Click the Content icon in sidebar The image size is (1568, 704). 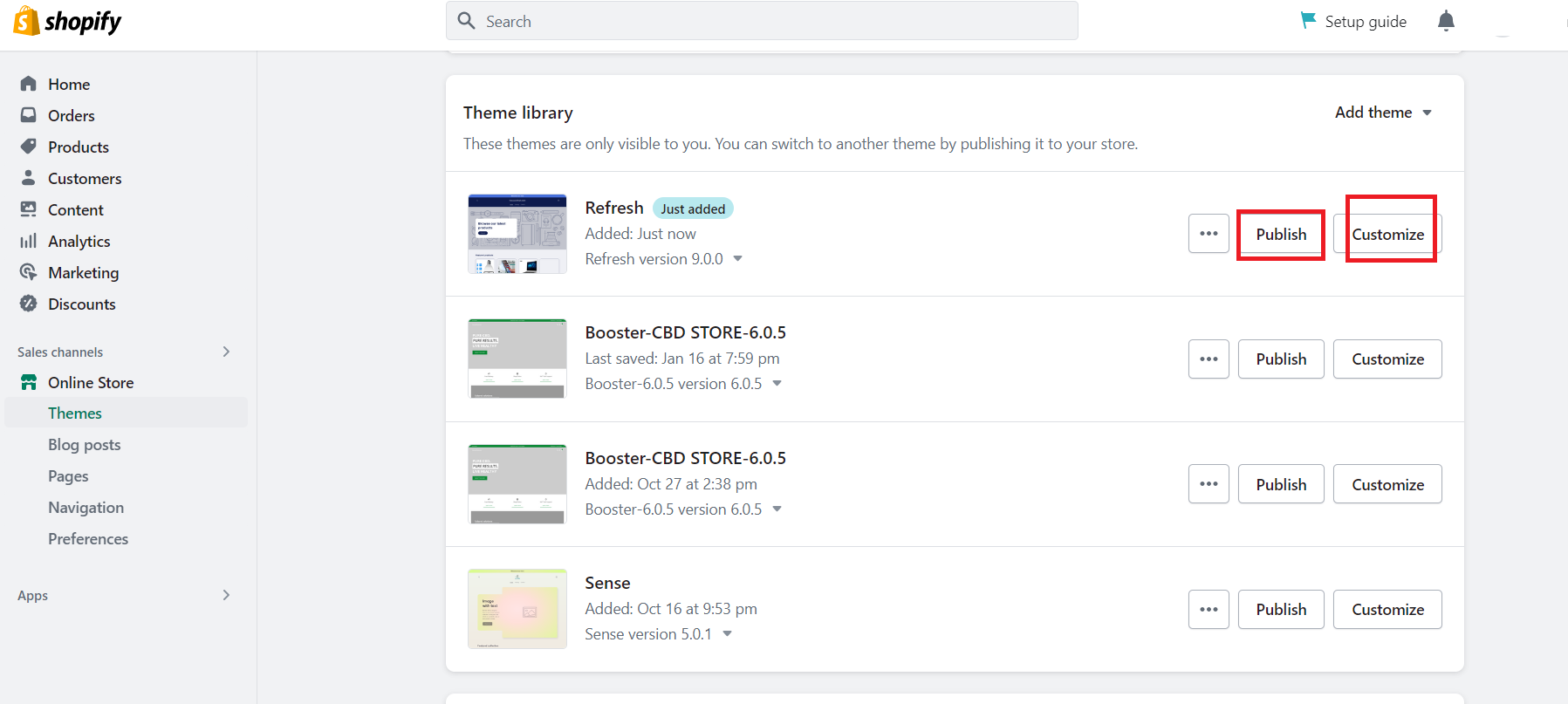[29, 209]
